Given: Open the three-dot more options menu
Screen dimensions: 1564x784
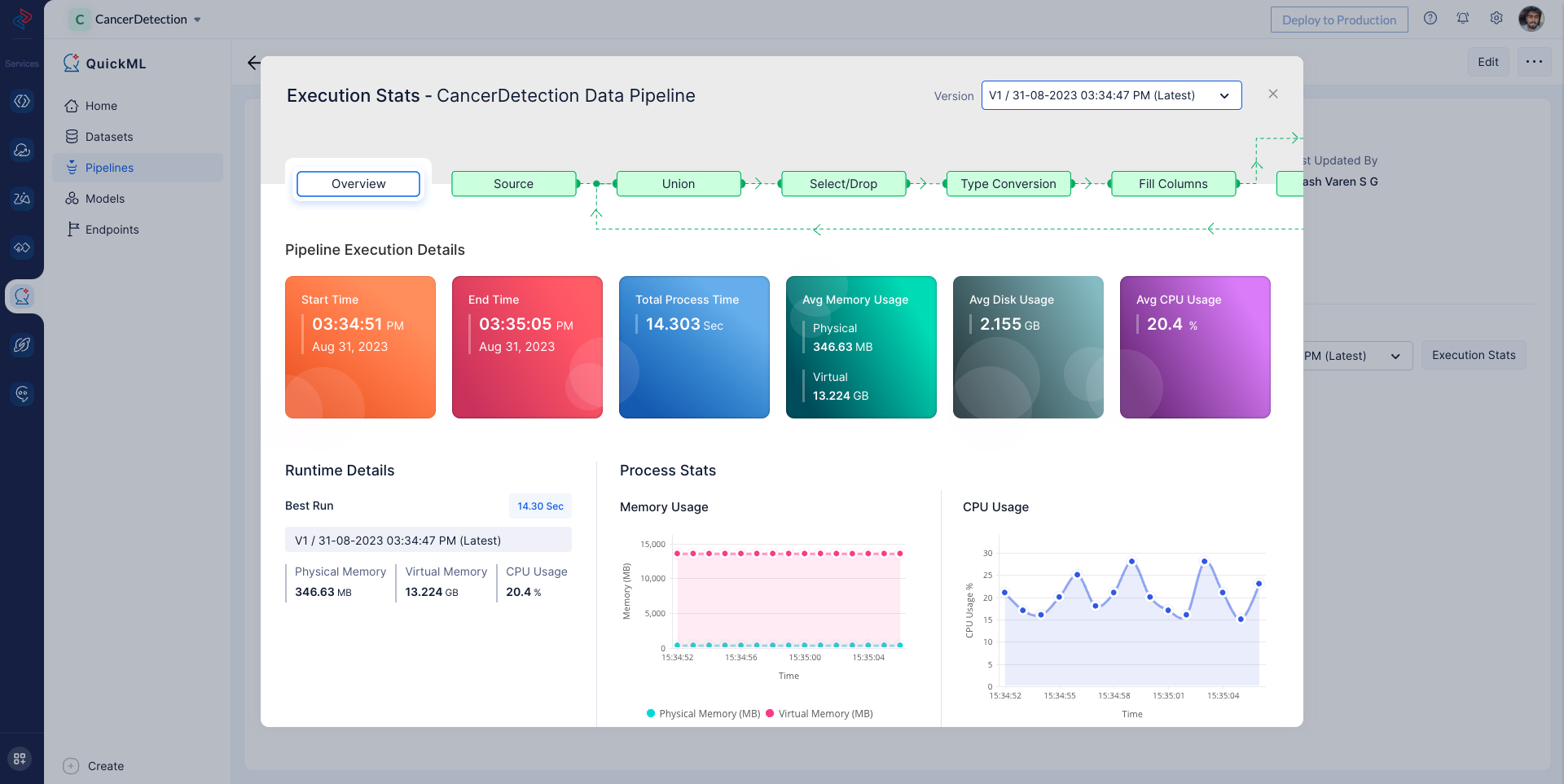Looking at the screenshot, I should point(1534,62).
